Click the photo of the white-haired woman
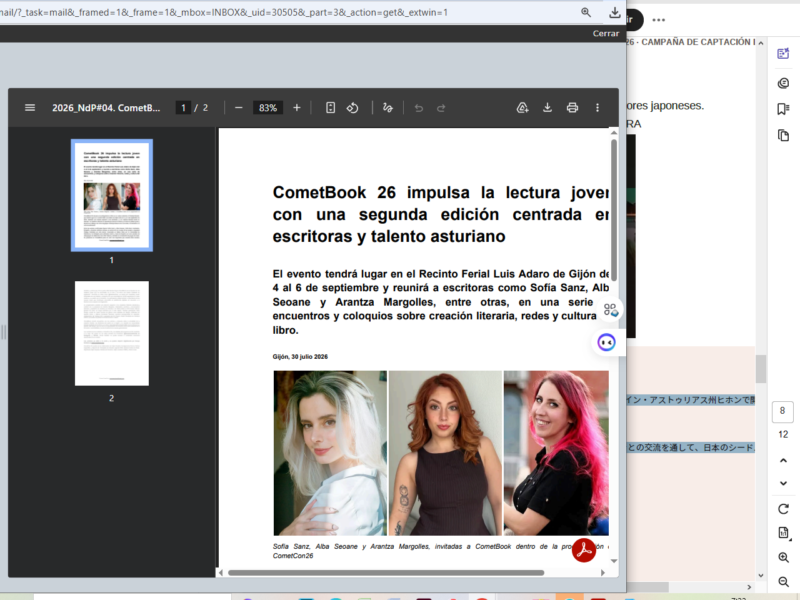This screenshot has height=600, width=800. (330, 453)
